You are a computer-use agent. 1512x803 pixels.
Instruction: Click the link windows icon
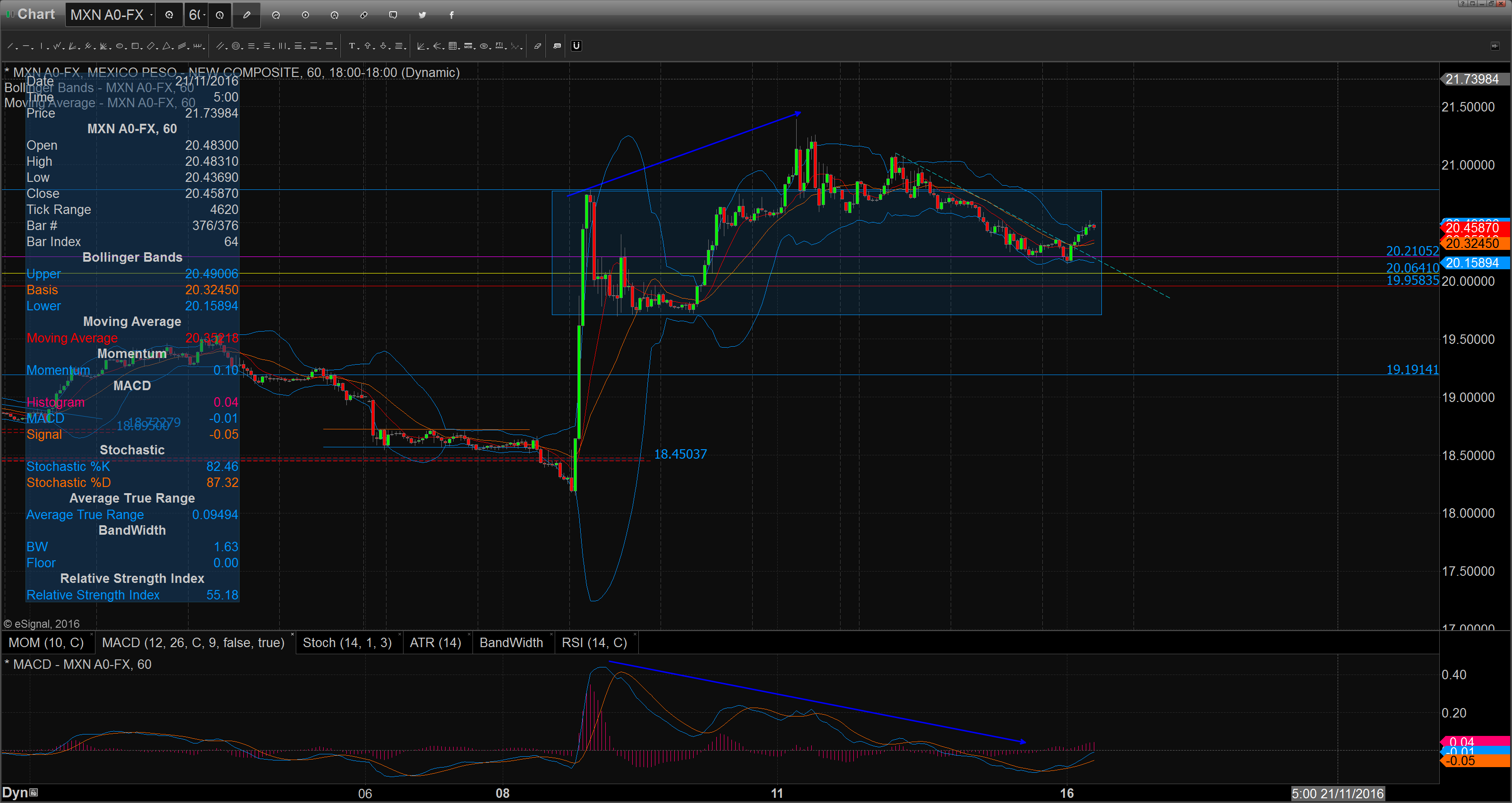[364, 15]
